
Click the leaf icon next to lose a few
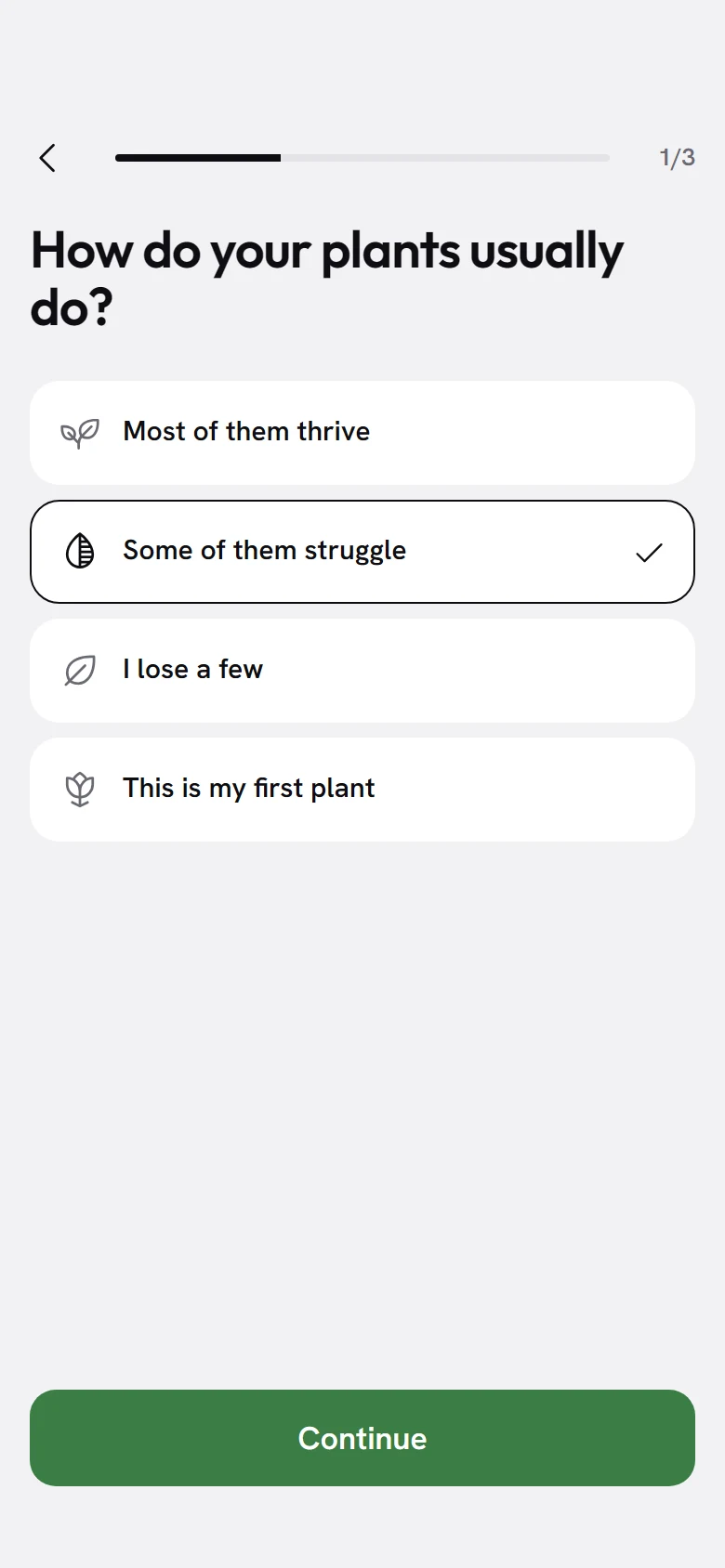(x=80, y=671)
